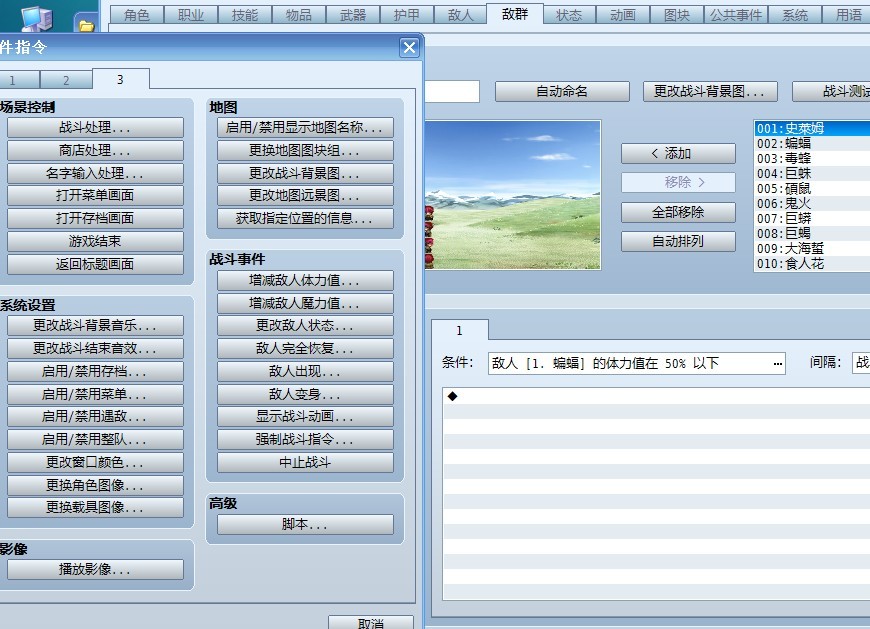Open the 职业 database tab
The image size is (870, 629).
191,15
